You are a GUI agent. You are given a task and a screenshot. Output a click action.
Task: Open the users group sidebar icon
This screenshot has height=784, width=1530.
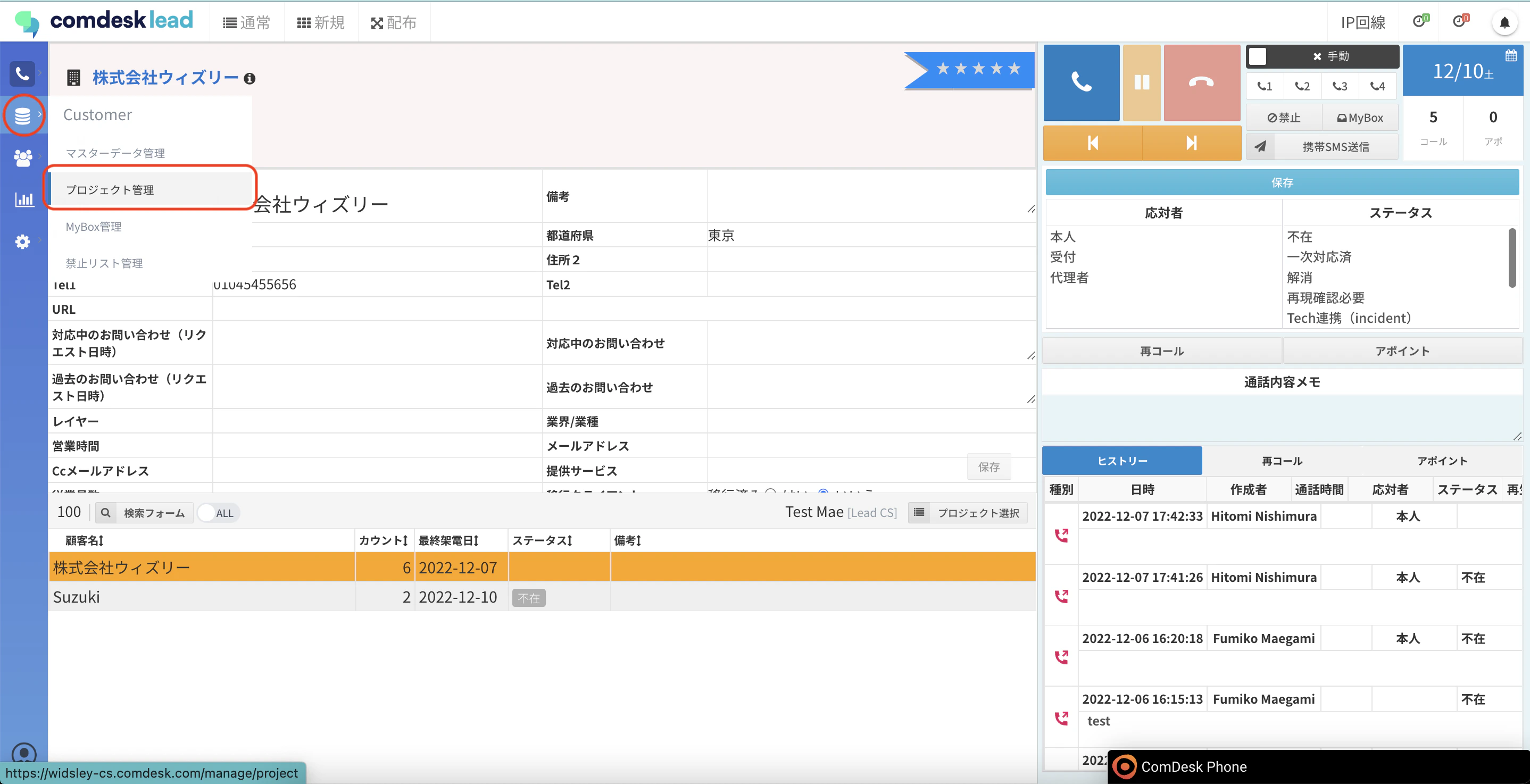coord(22,157)
